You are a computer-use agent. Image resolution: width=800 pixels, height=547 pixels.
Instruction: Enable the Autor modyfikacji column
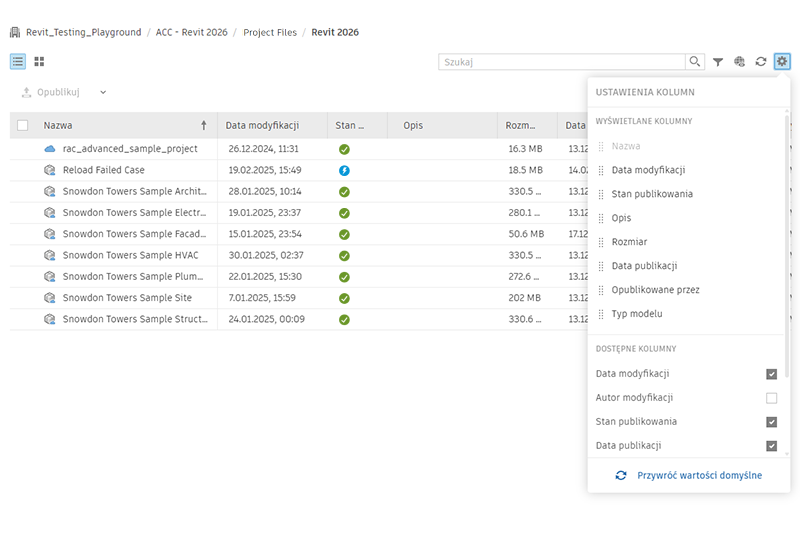pyautogui.click(x=771, y=398)
